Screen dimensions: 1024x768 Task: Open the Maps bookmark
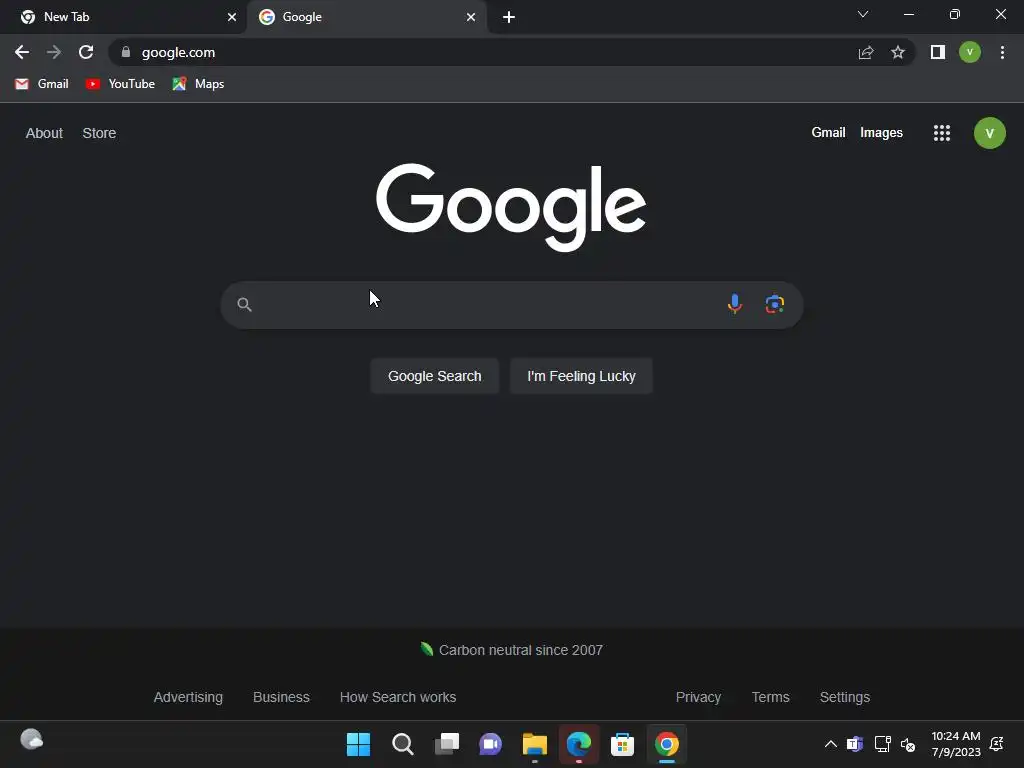(199, 84)
